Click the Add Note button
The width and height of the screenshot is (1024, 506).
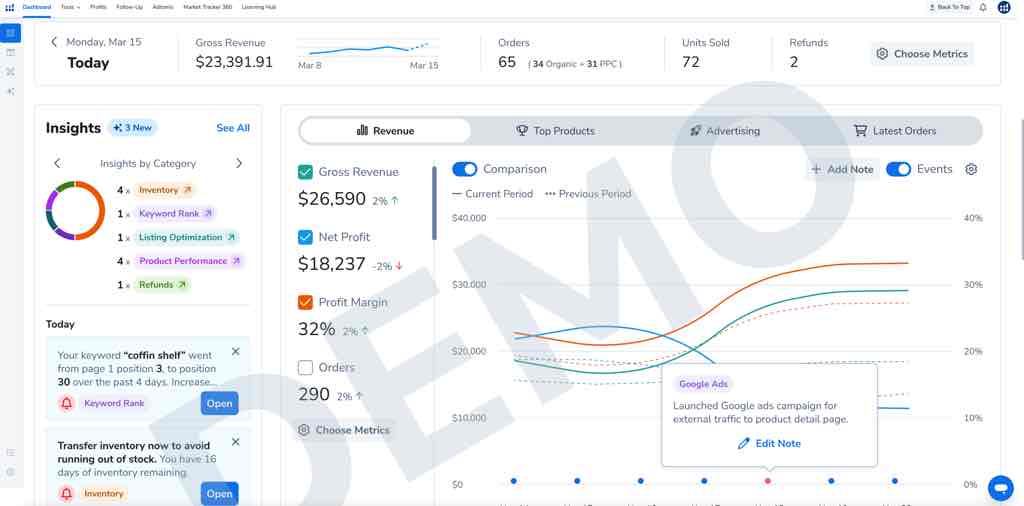pyautogui.click(x=842, y=169)
